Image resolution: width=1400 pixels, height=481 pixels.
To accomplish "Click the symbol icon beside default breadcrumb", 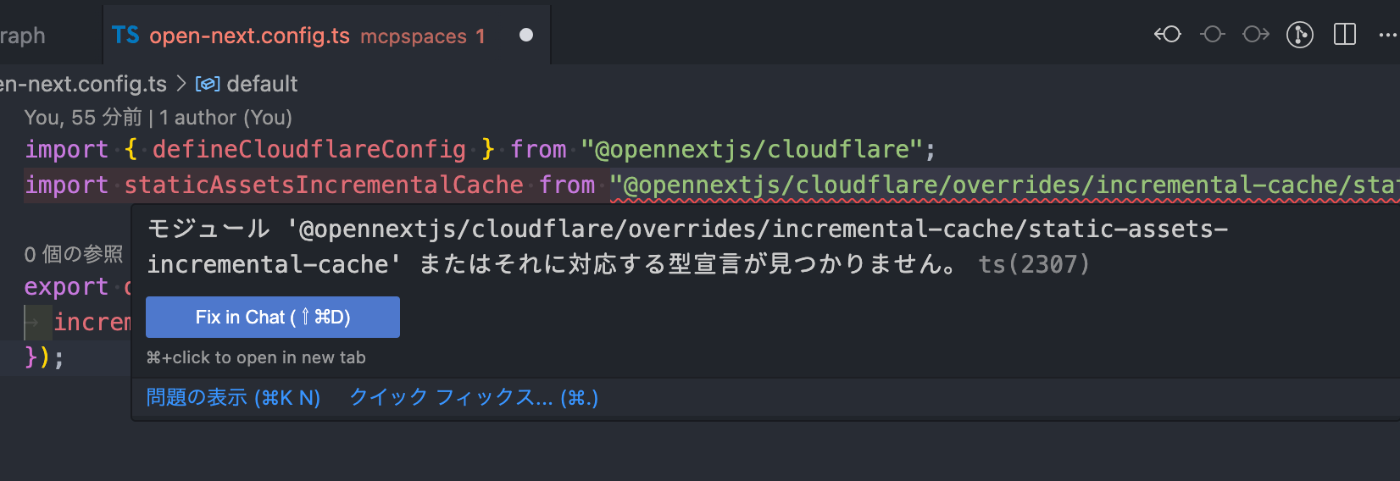I will (x=208, y=84).
